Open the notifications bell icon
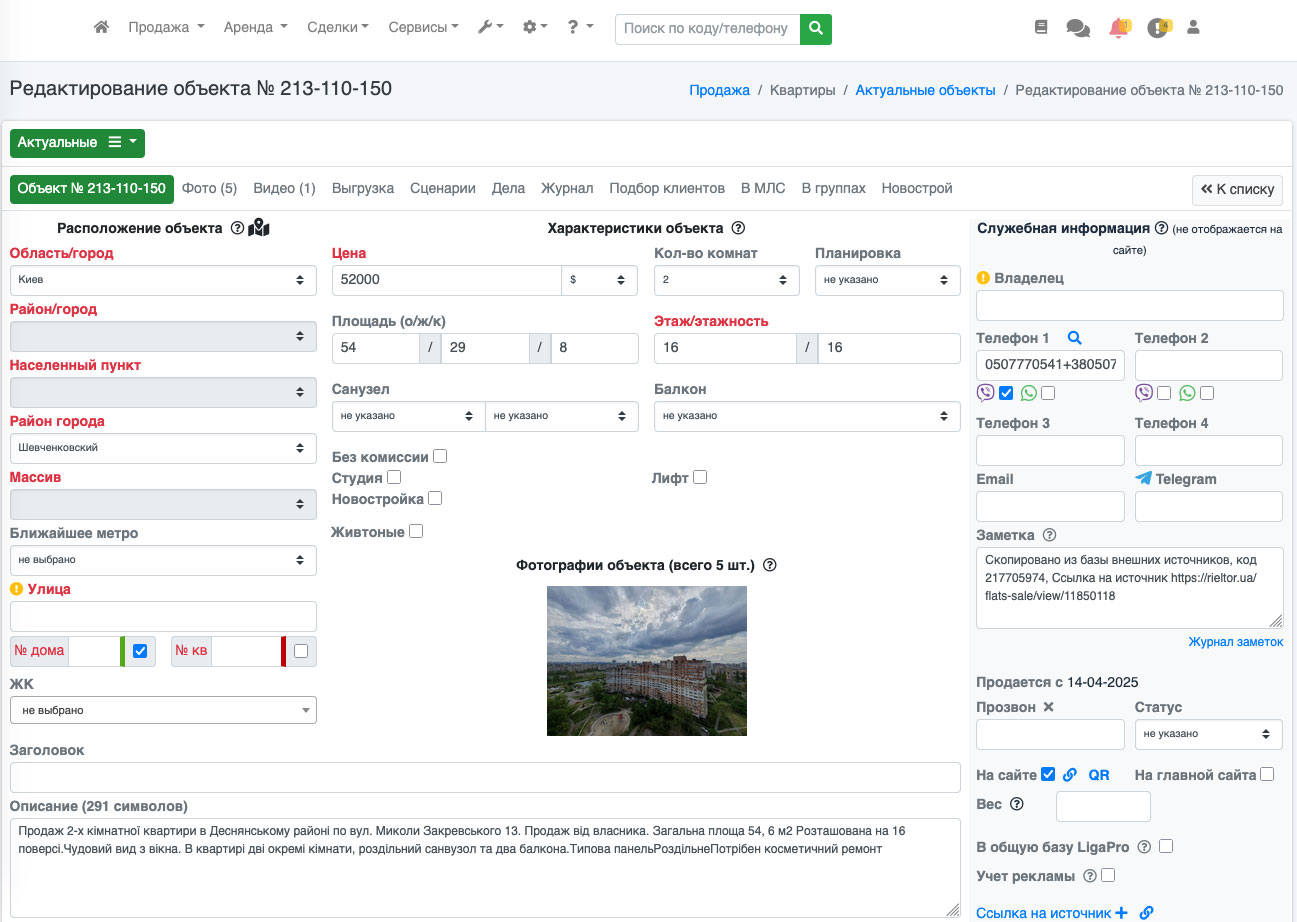Screen dimensions: 1297x922 click(x=1119, y=28)
